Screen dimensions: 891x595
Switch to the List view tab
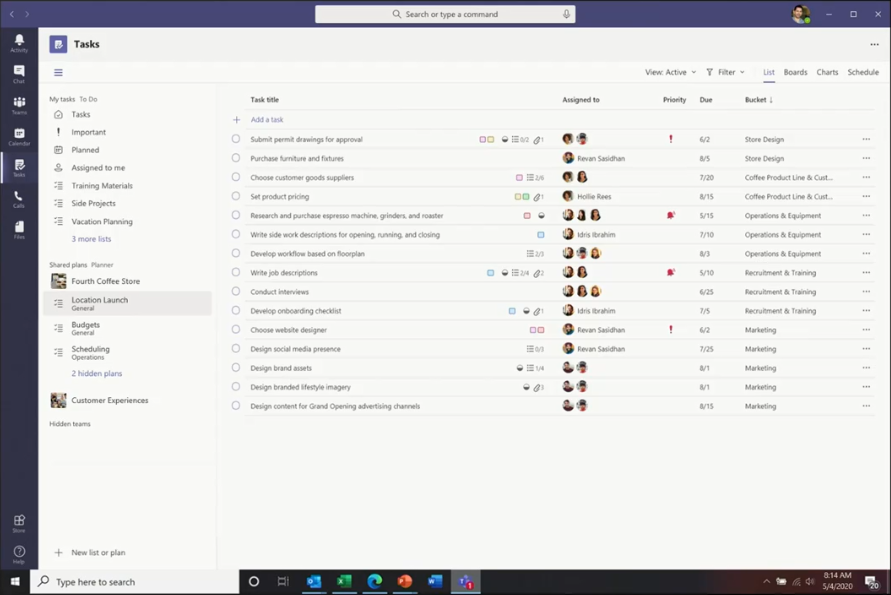pyautogui.click(x=769, y=72)
